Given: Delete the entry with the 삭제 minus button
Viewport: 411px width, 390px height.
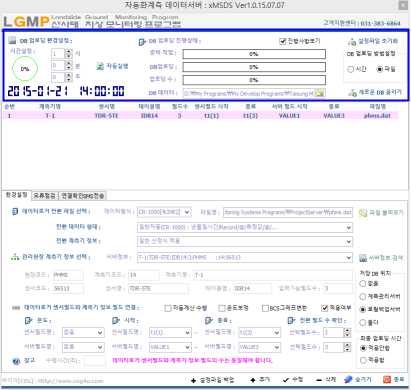Looking at the screenshot, I should (326, 380).
